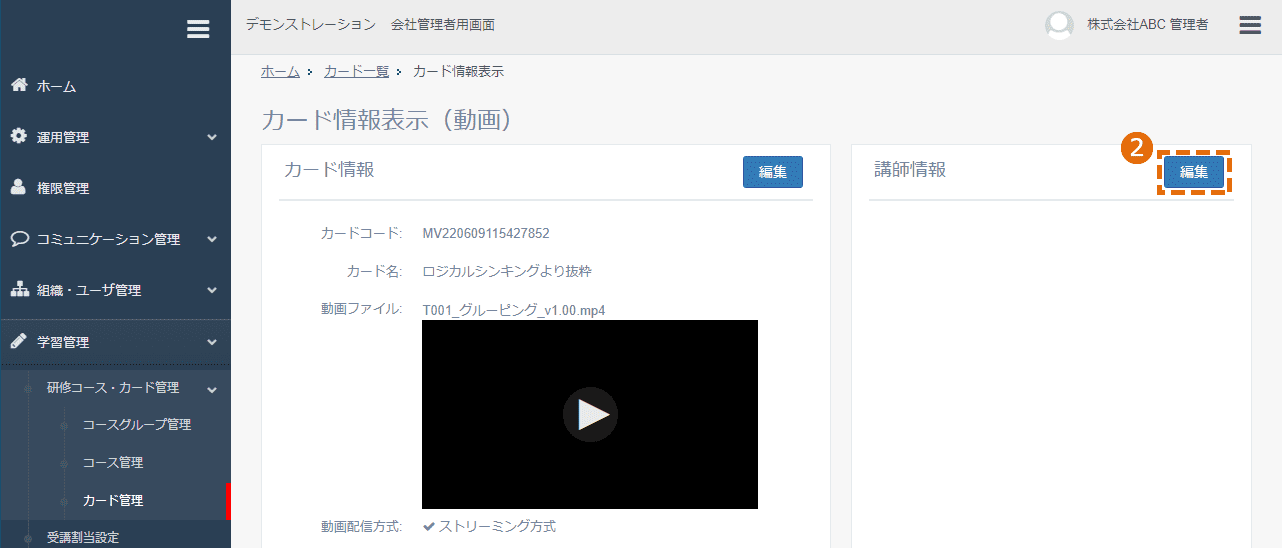Viewport: 1282px width, 548px height.
Task: Play the video with center play button
Action: pos(590,415)
